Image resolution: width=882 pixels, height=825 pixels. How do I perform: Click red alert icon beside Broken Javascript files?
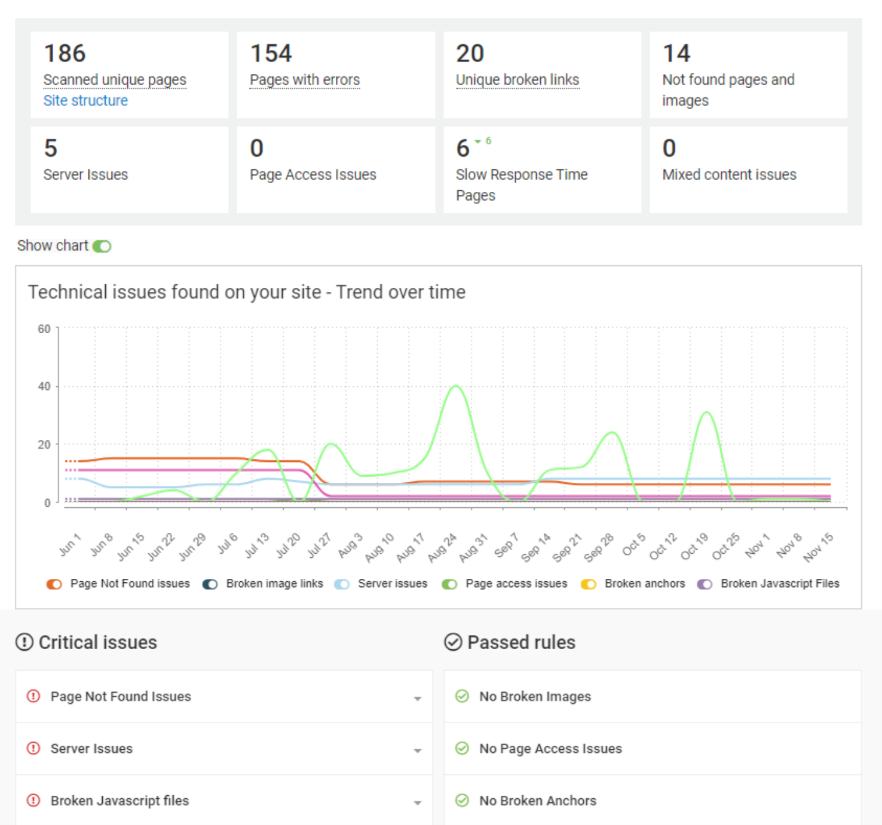(x=33, y=801)
